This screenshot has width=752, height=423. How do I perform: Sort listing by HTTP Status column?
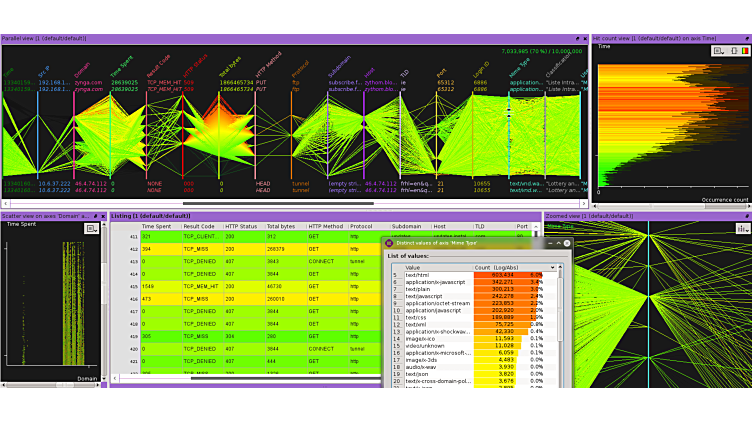pyautogui.click(x=243, y=226)
